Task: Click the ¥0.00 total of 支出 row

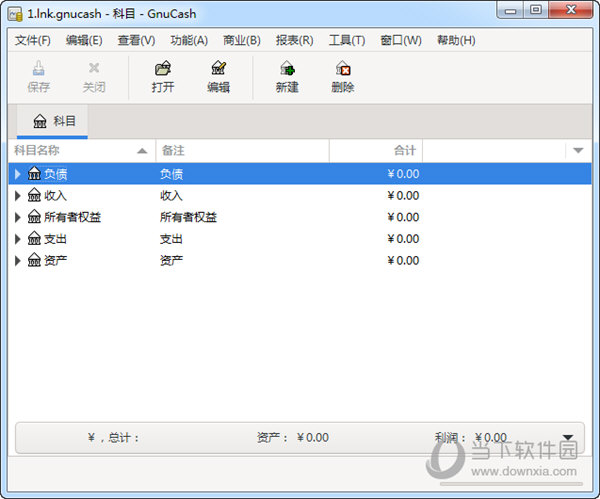Action: (403, 239)
